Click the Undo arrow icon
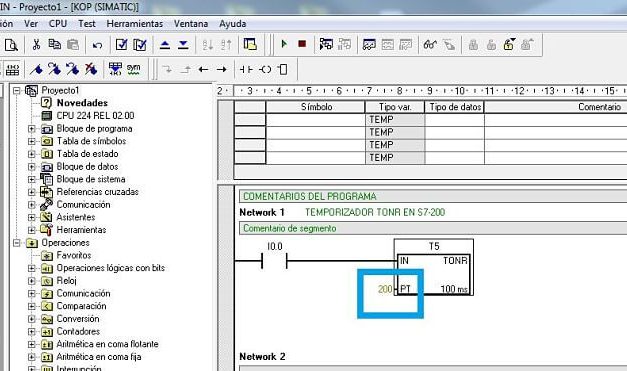The image size is (627, 371). point(97,45)
